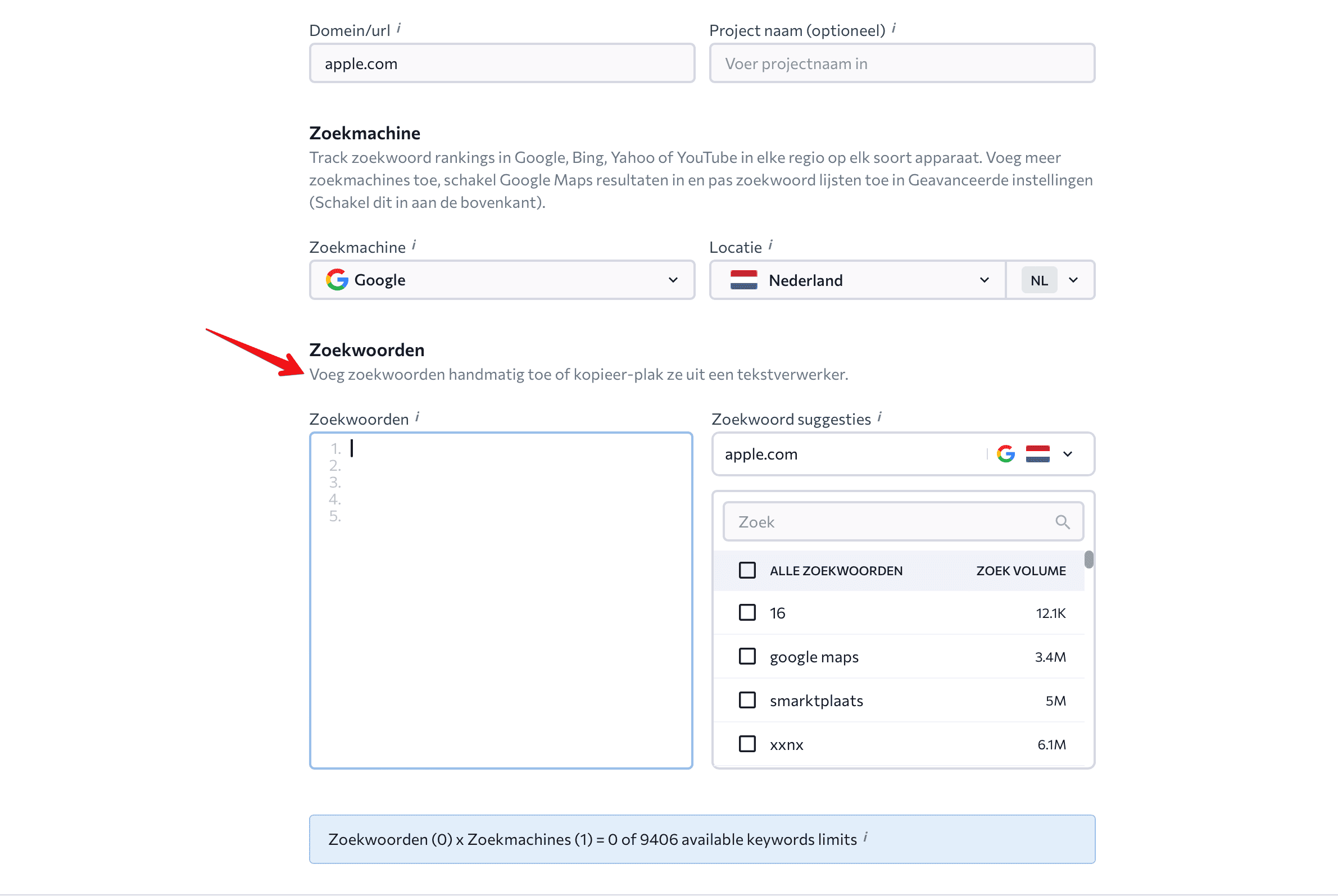Click the info icon in the keywords limits banner
1338x896 pixels.
pos(865,836)
